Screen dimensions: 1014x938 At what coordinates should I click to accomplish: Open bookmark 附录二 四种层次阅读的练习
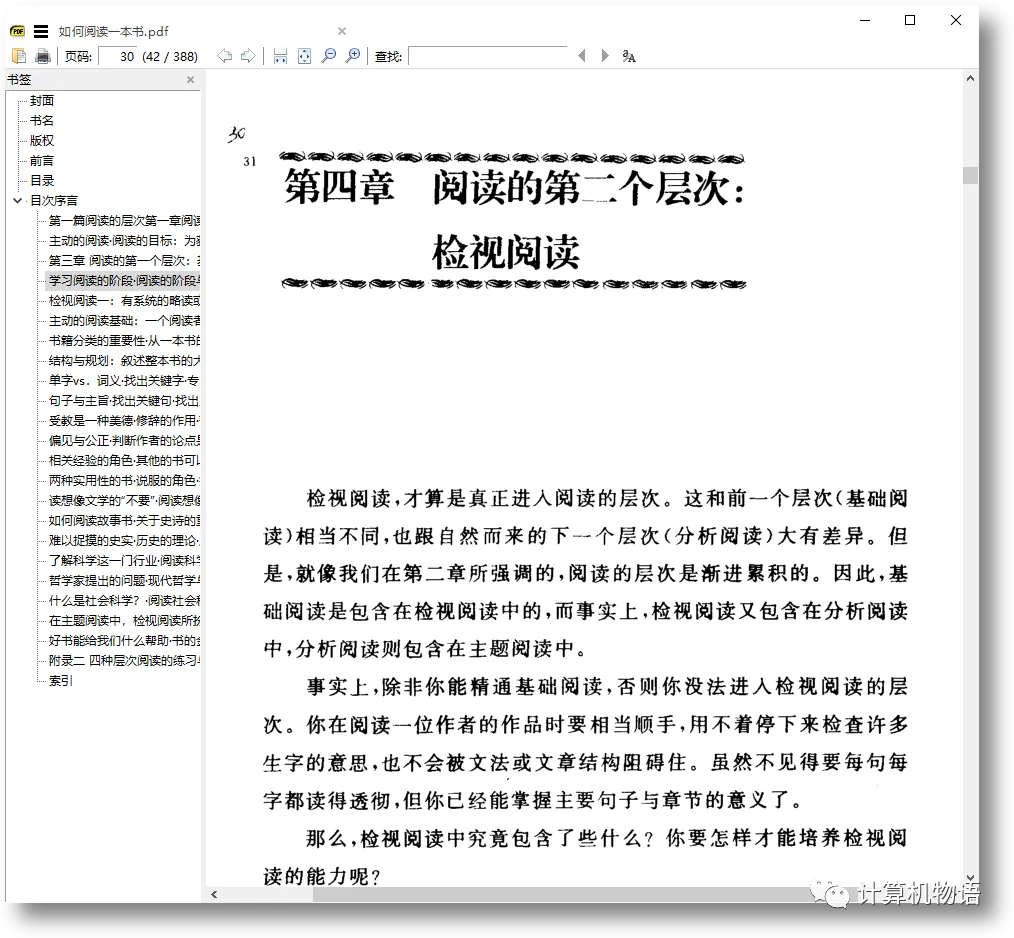click(124, 661)
